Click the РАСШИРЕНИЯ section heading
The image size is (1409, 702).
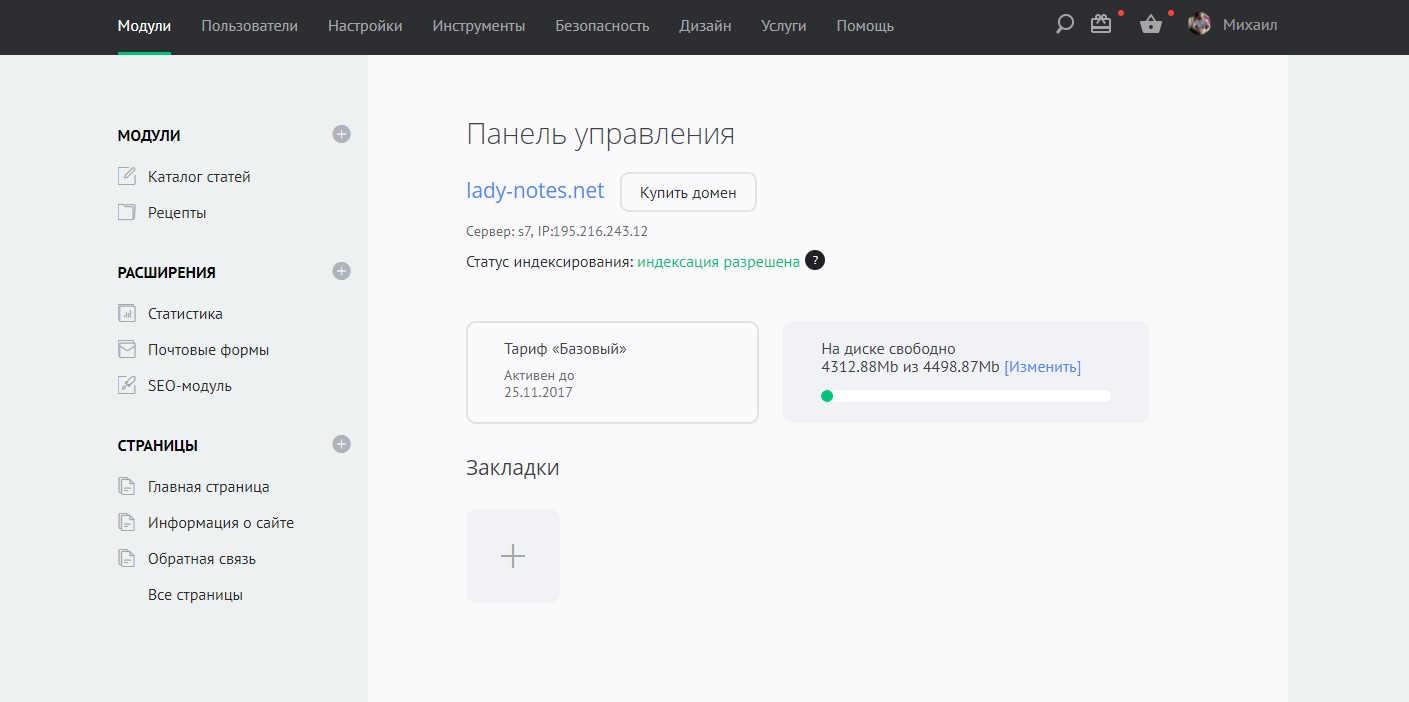pos(166,272)
